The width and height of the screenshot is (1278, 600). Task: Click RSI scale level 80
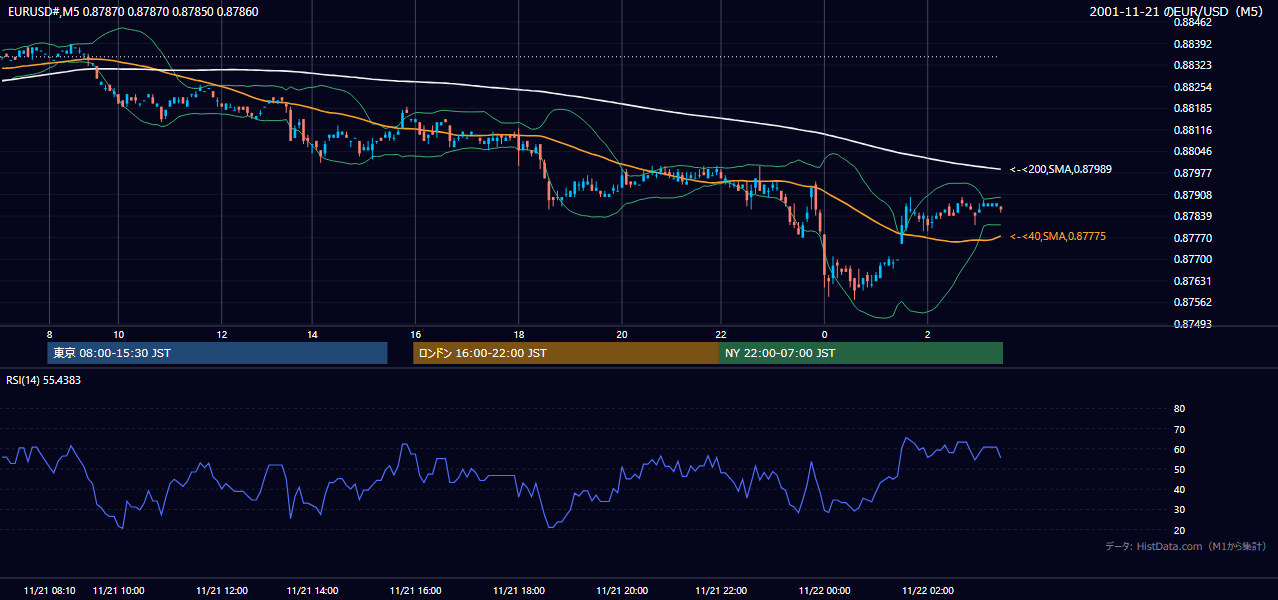click(1179, 408)
